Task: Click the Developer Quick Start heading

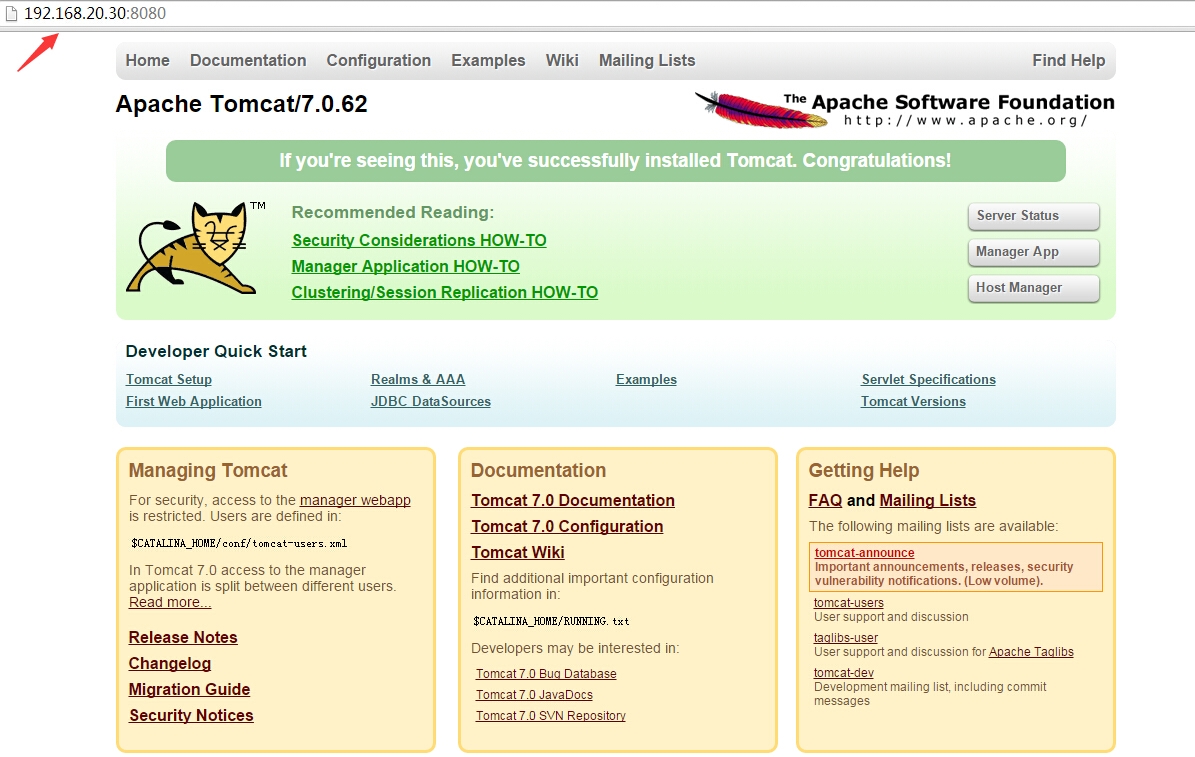Action: (216, 351)
